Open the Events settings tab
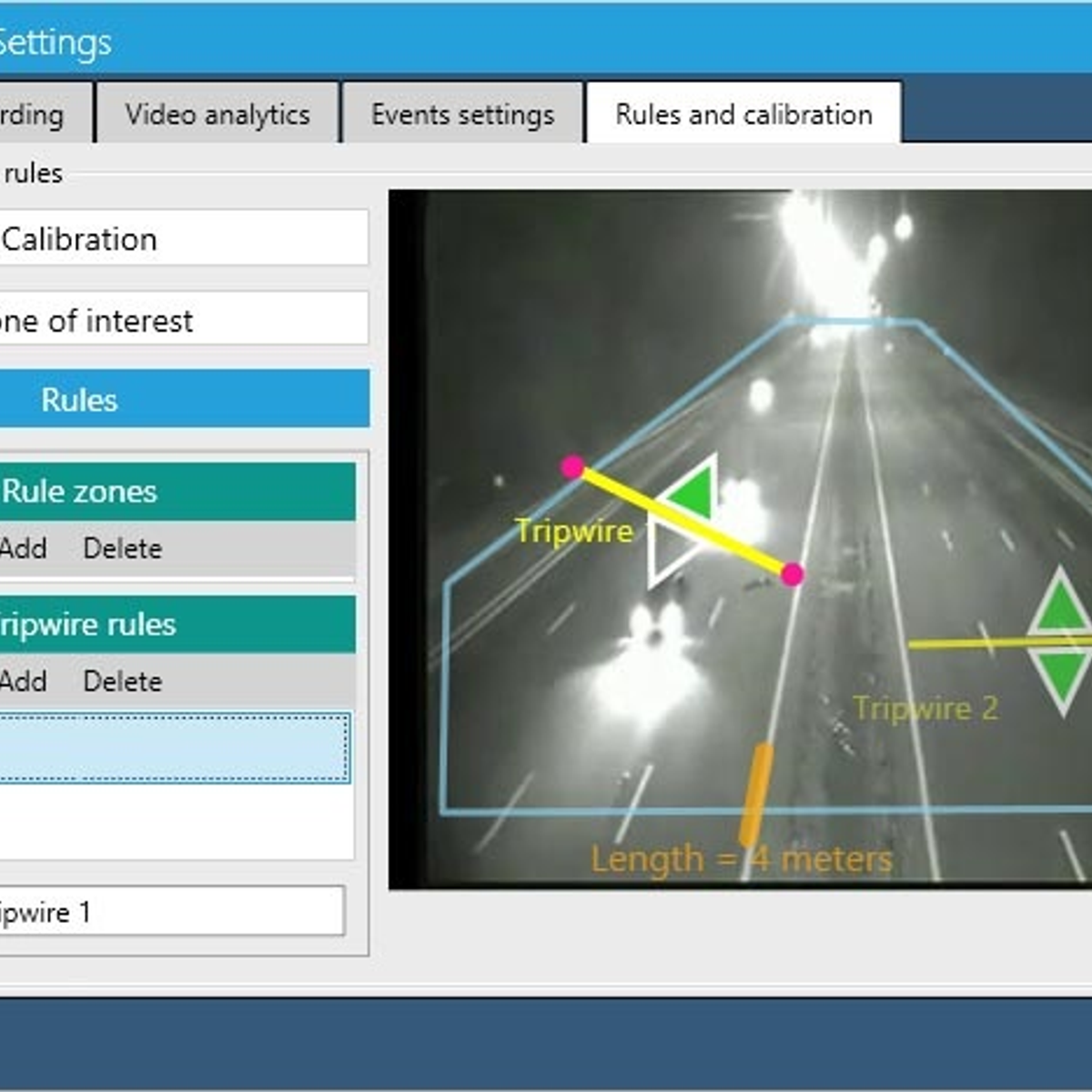The height and width of the screenshot is (1092, 1092). (462, 114)
